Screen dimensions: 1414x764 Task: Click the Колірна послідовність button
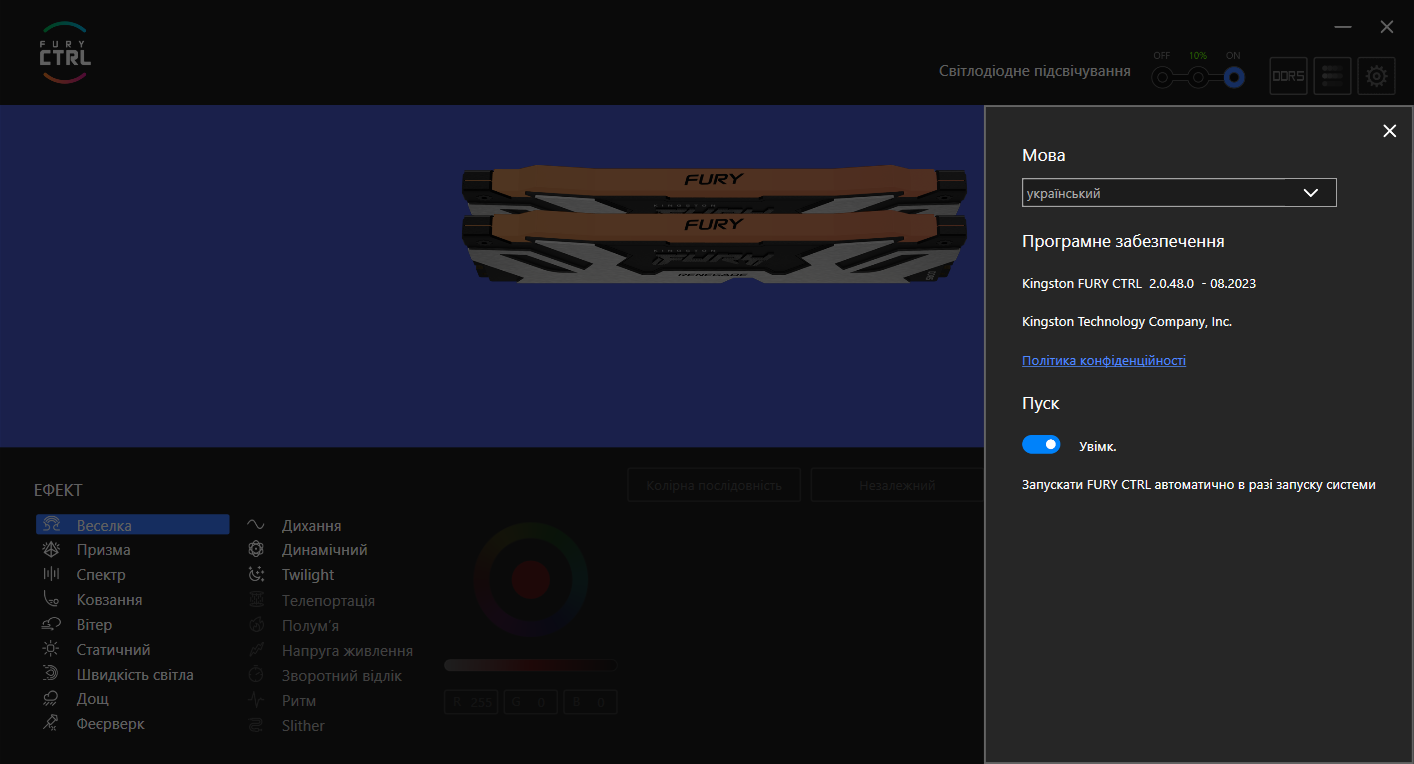click(x=714, y=485)
